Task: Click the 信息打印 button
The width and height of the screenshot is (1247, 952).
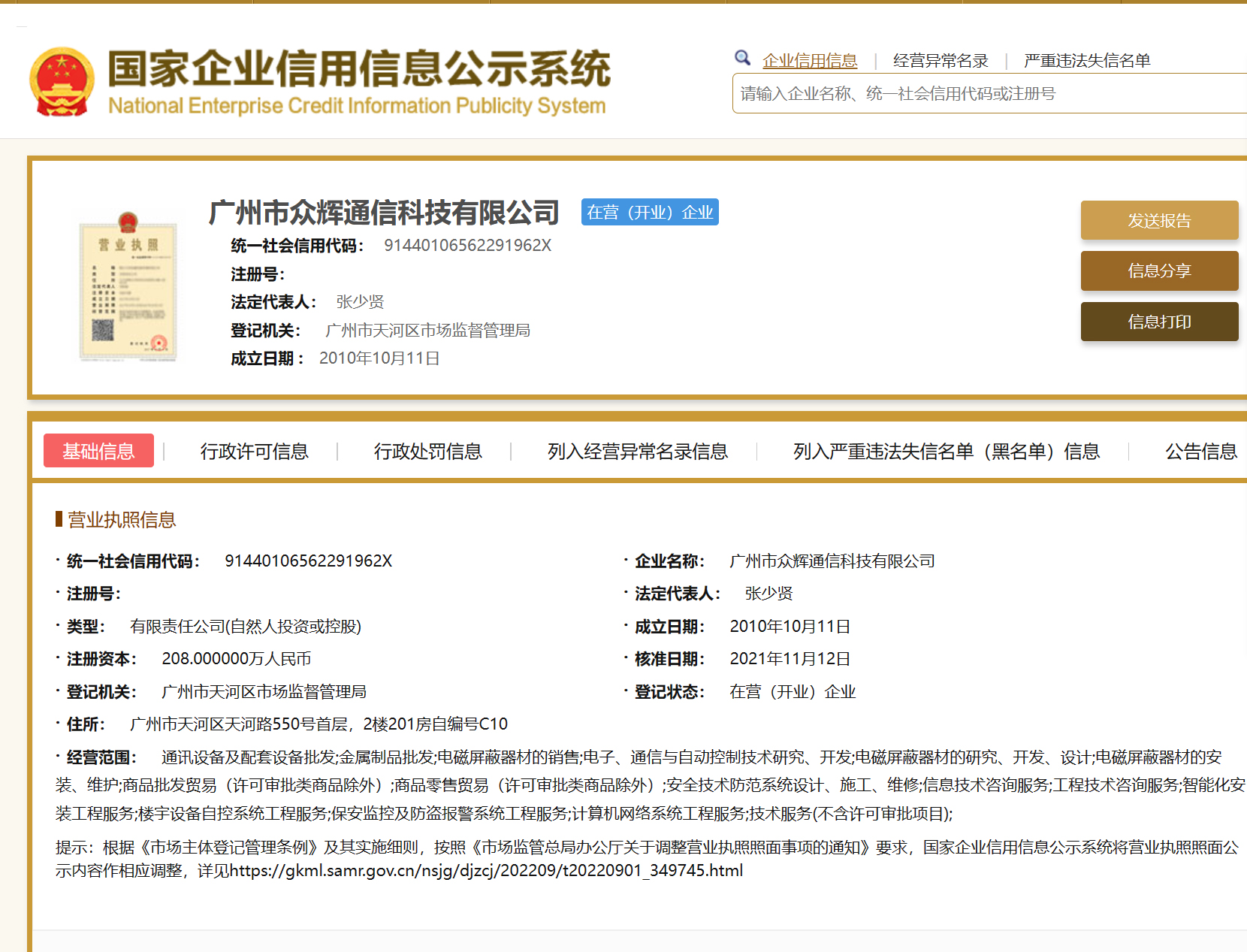Action: [1159, 322]
